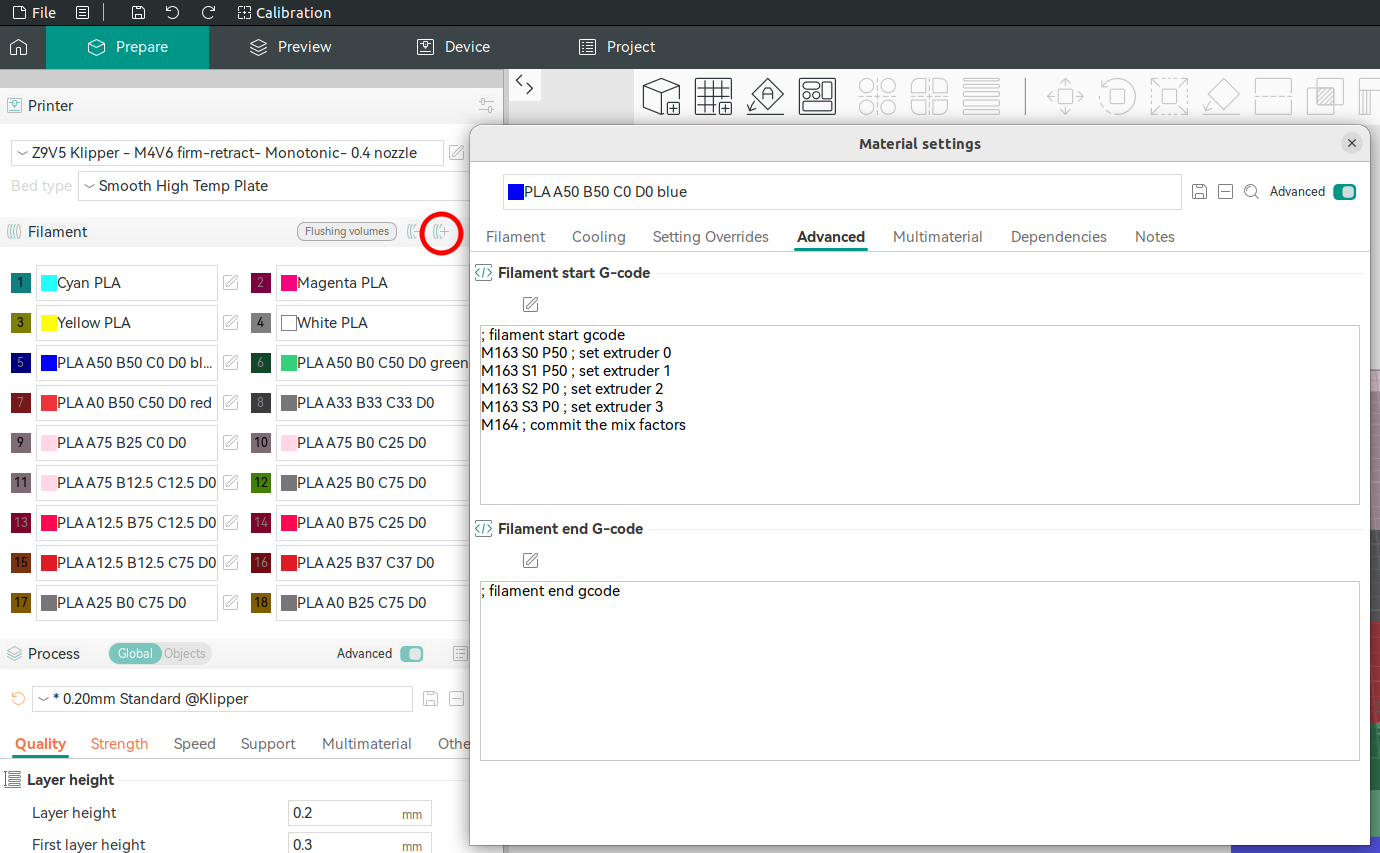Open compare presets icon in Process header
Image resolution: width=1380 pixels, height=853 pixels.
[460, 654]
